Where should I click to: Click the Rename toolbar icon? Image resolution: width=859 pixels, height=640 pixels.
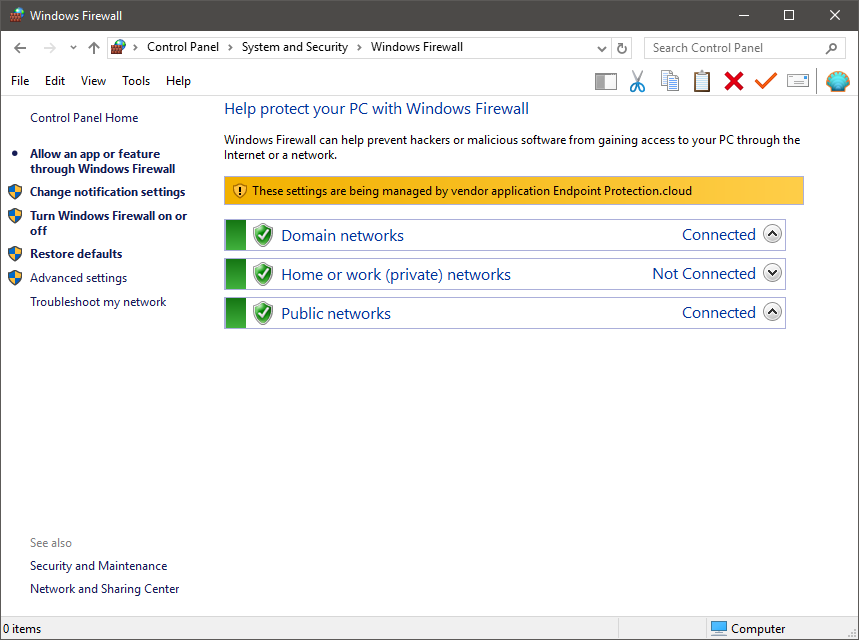(798, 81)
